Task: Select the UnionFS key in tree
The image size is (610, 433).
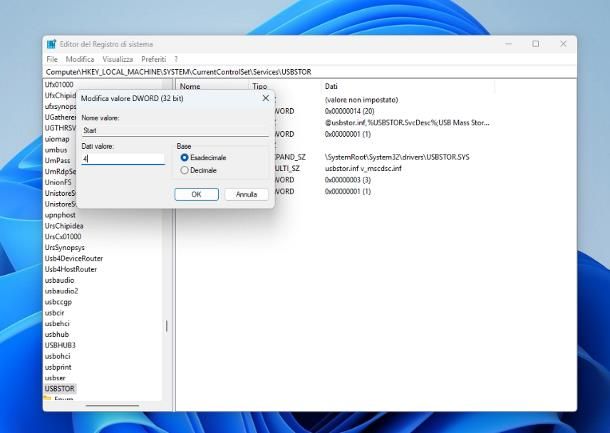Action: (58, 182)
